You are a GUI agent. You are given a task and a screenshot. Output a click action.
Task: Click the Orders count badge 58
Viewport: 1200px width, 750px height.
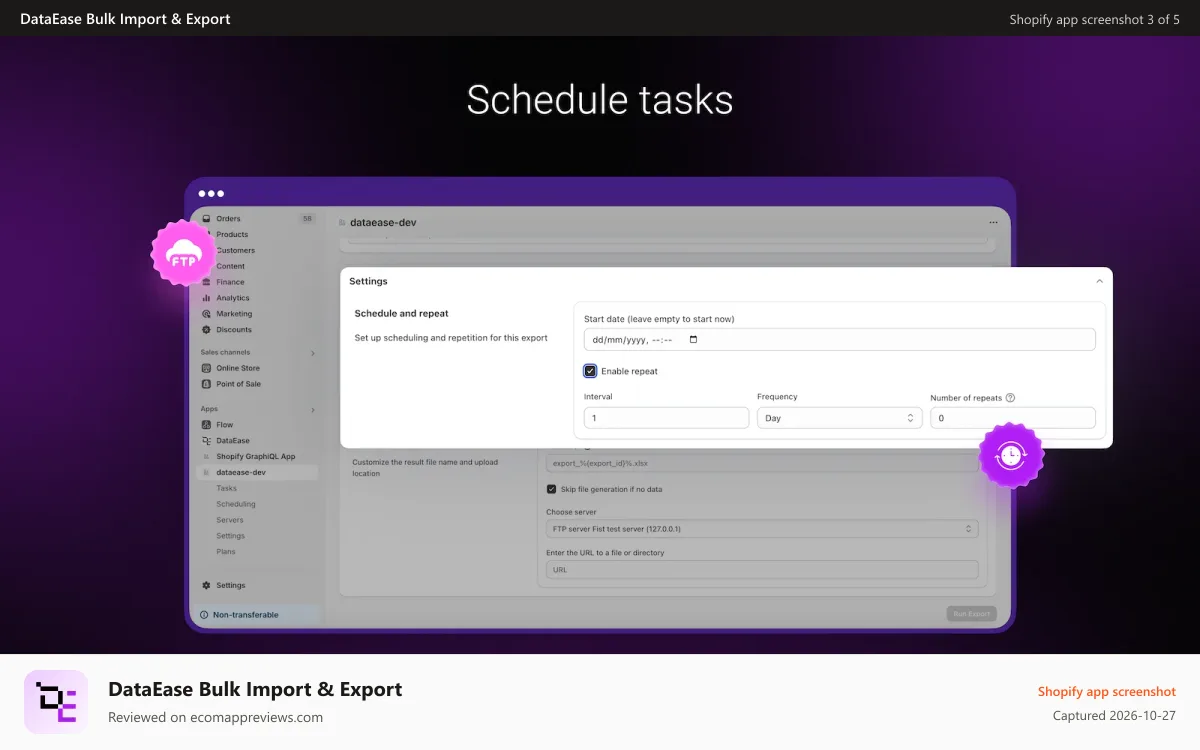[x=307, y=218]
